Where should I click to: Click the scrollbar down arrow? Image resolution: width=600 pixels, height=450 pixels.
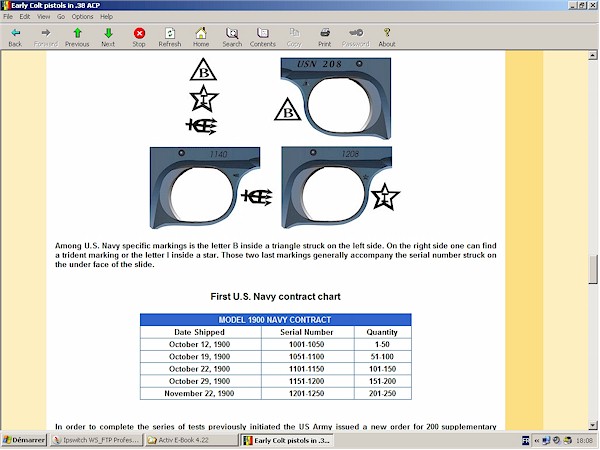pos(593,425)
